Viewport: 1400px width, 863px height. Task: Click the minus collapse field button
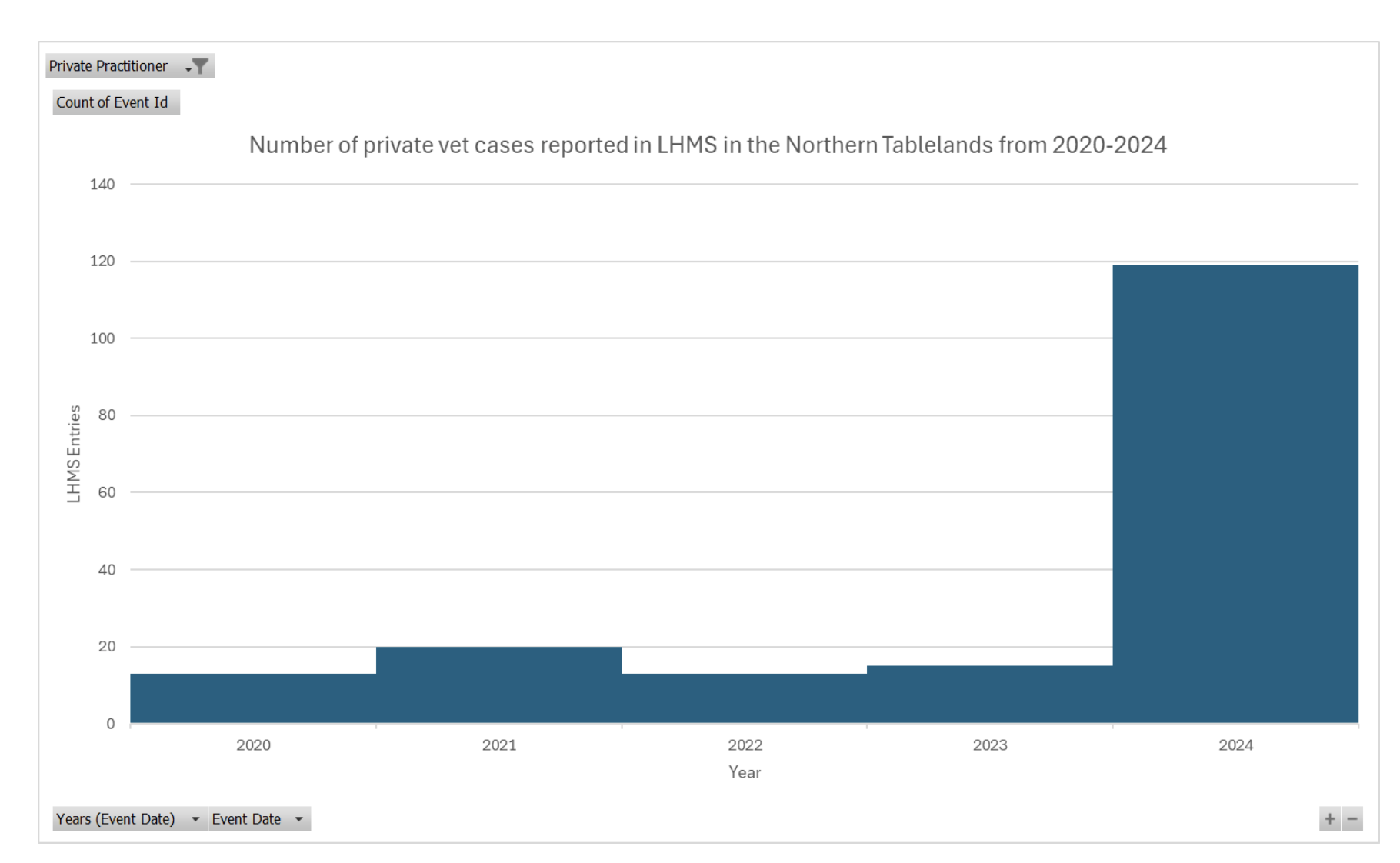pos(1352,818)
